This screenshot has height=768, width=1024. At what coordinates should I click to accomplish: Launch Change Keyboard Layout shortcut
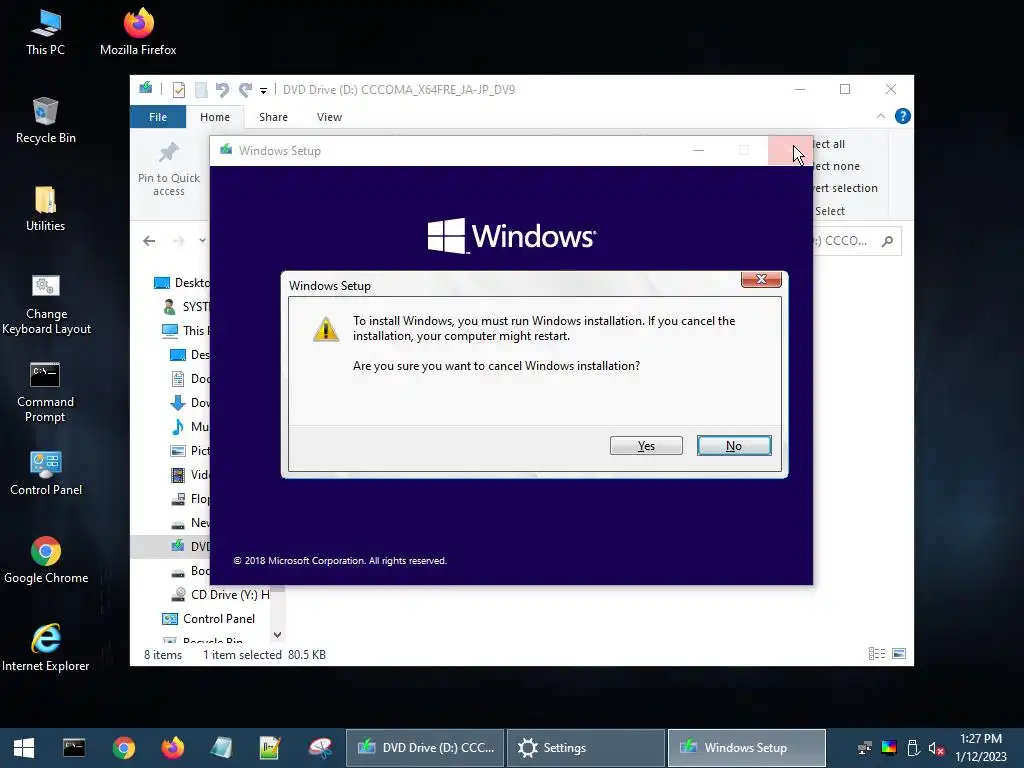(x=46, y=304)
